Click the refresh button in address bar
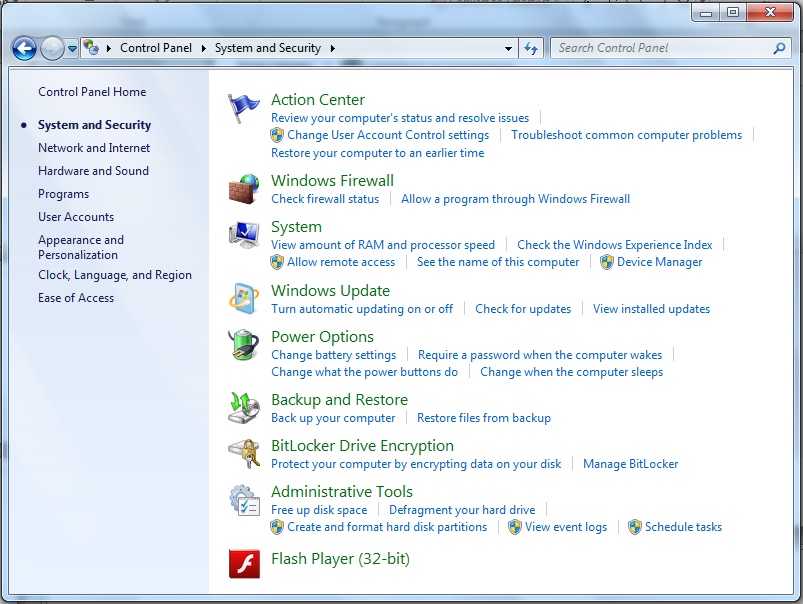This screenshot has width=803, height=604. tap(531, 49)
